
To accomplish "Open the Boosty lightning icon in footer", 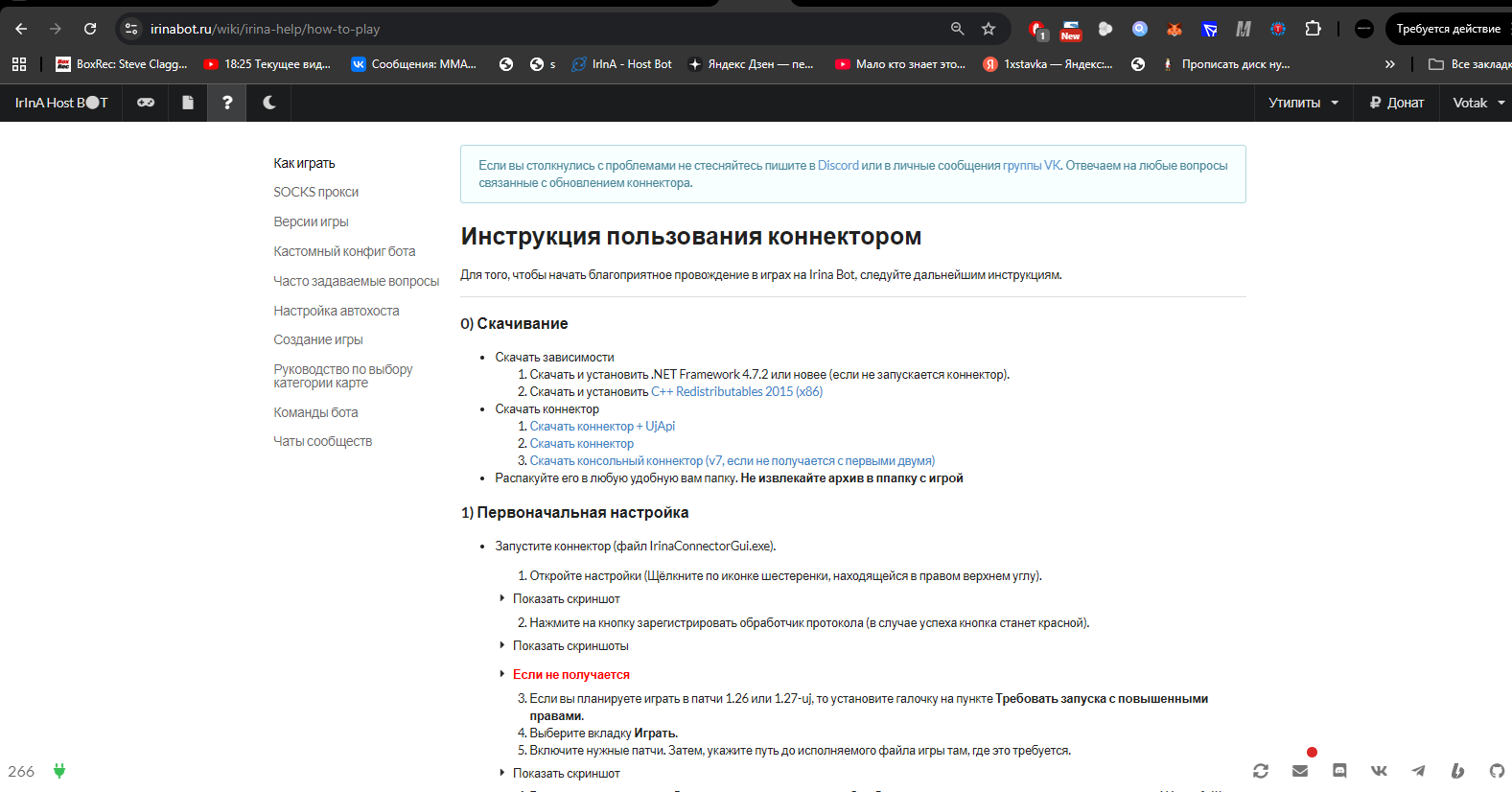I will [x=1457, y=771].
